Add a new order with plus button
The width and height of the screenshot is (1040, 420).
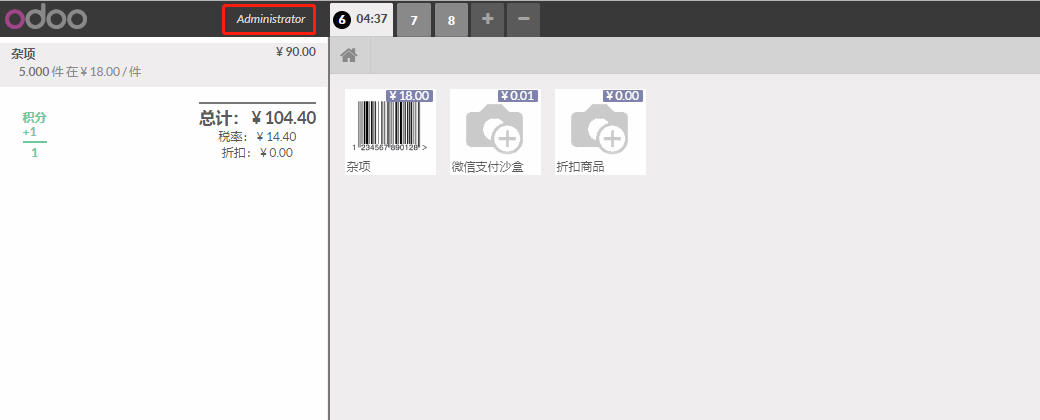[x=488, y=19]
